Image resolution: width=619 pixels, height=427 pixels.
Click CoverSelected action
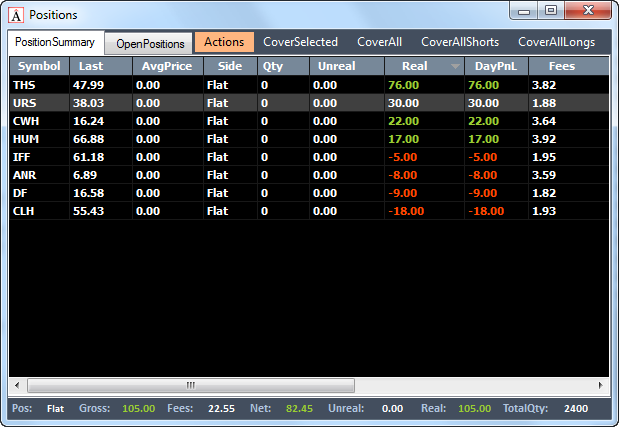tap(300, 42)
